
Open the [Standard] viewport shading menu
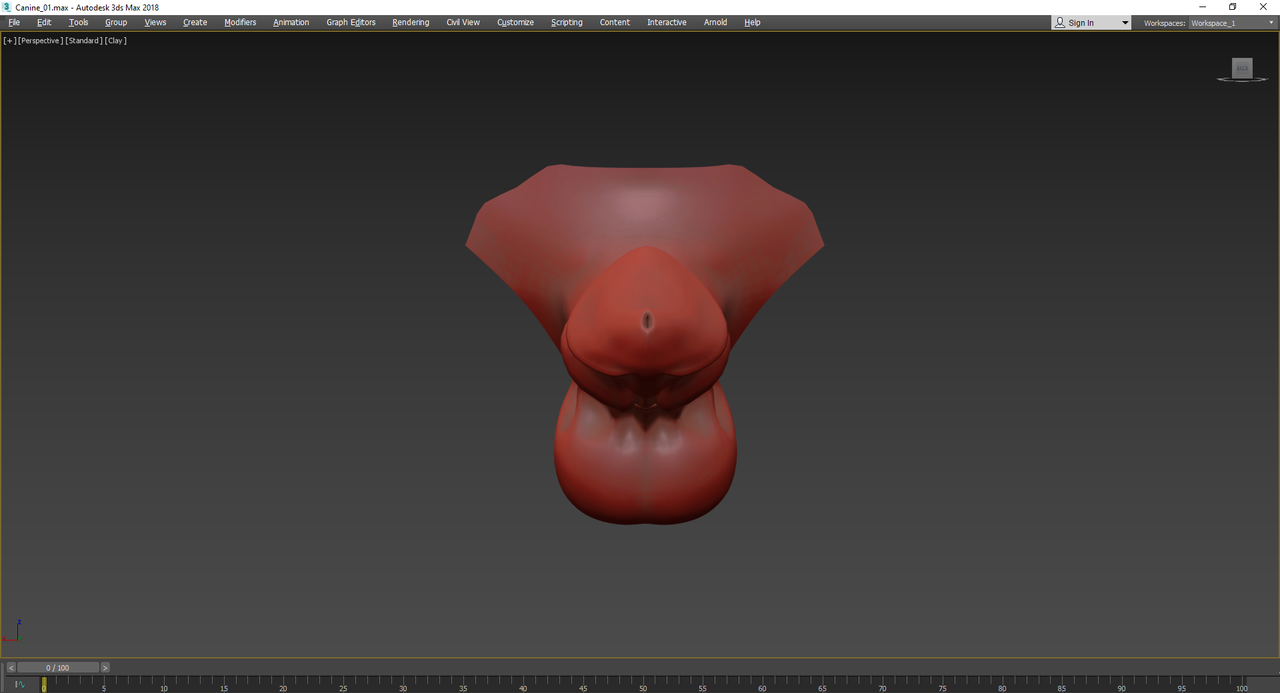click(84, 41)
